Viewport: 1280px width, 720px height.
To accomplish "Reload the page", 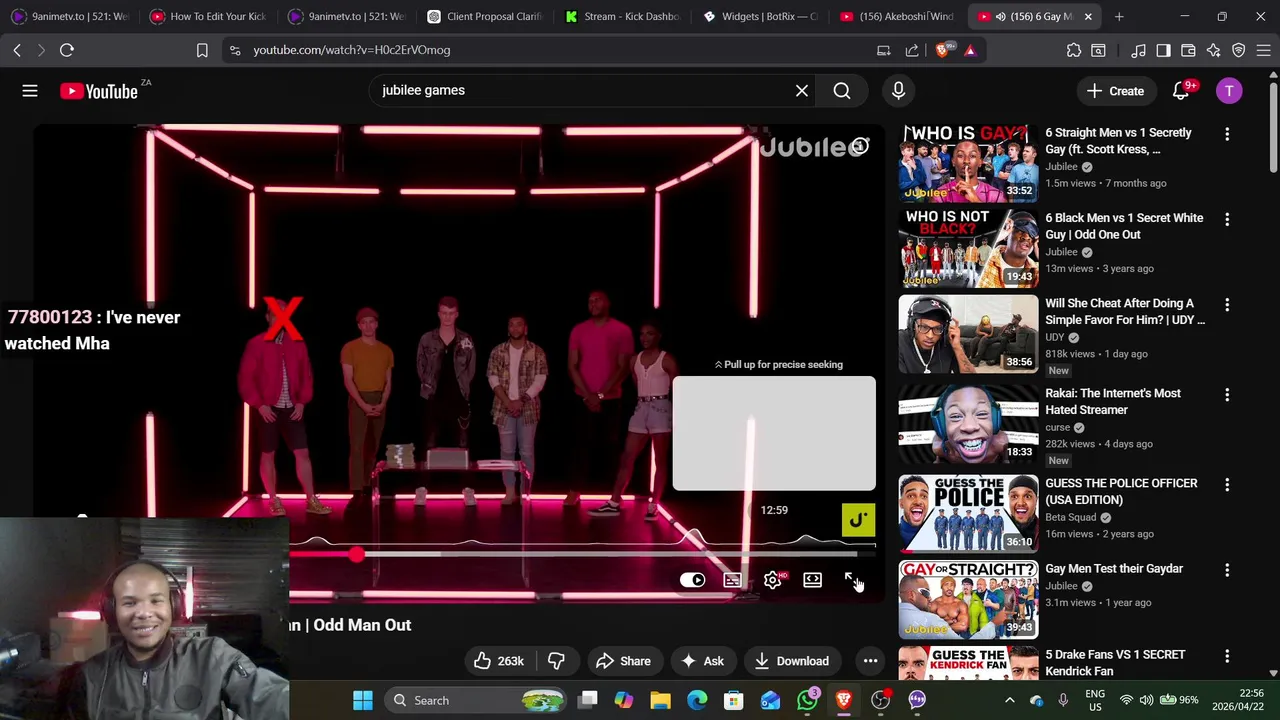I will [67, 50].
